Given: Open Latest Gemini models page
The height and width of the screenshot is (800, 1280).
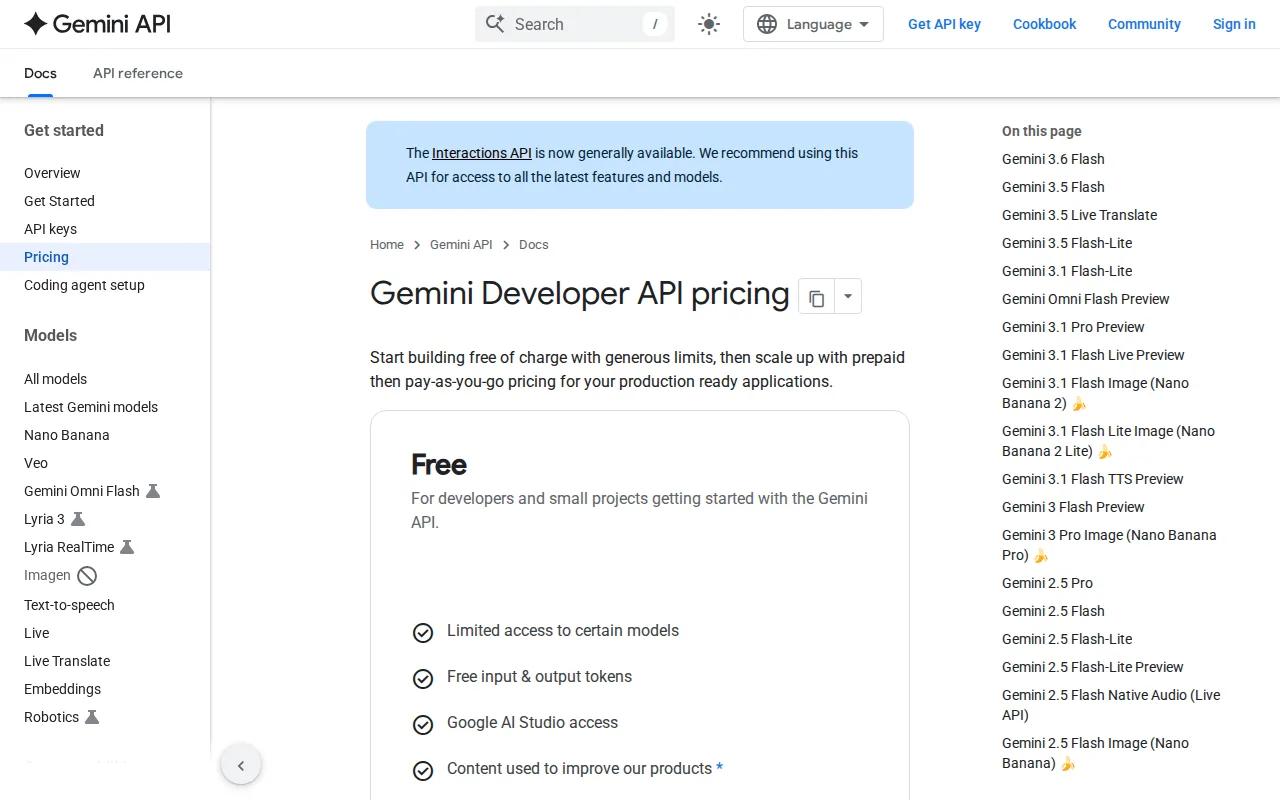Looking at the screenshot, I should pos(91,407).
